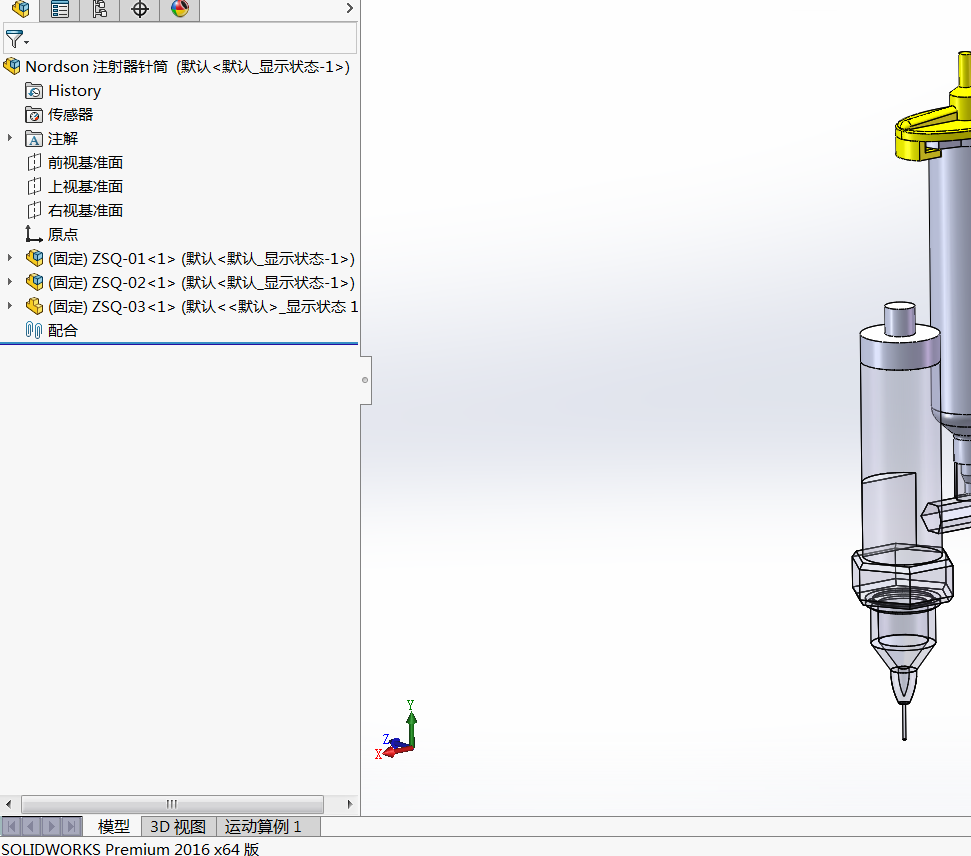The width and height of the screenshot is (971, 856).
Task: Click the 注解 annotation icon
Action: pos(34,139)
